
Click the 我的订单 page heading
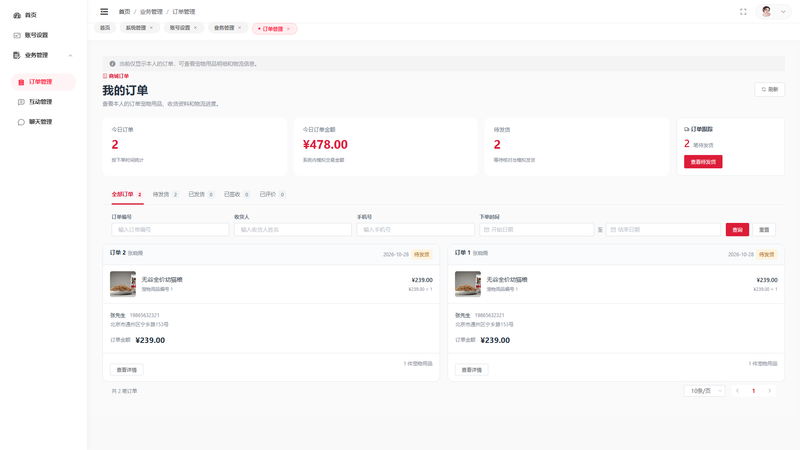point(125,90)
